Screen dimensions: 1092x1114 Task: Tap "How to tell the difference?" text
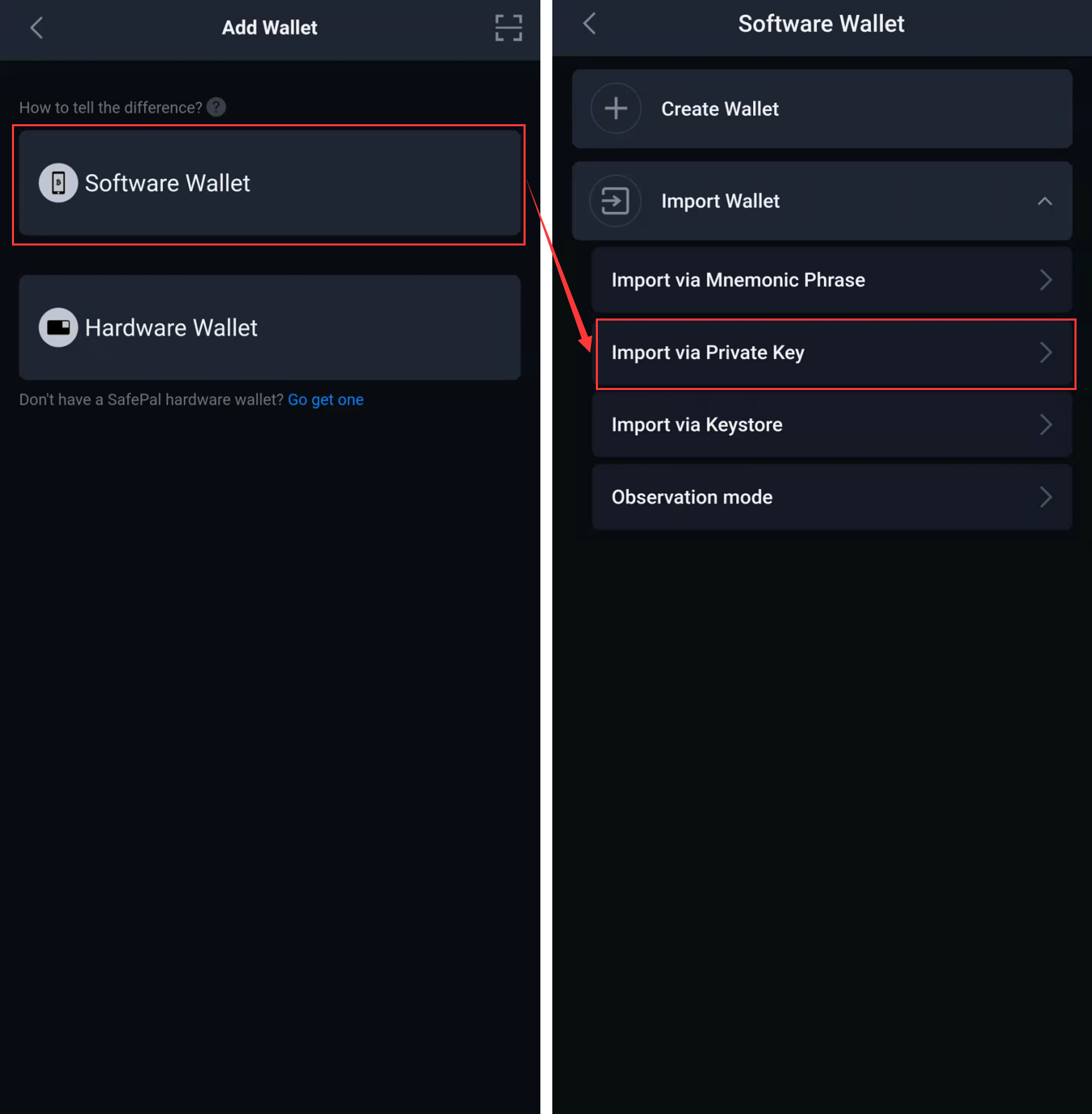click(110, 108)
